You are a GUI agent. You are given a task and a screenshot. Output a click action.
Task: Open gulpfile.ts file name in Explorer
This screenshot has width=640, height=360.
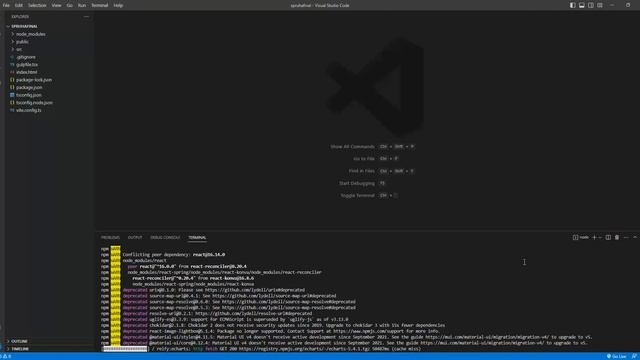27,64
